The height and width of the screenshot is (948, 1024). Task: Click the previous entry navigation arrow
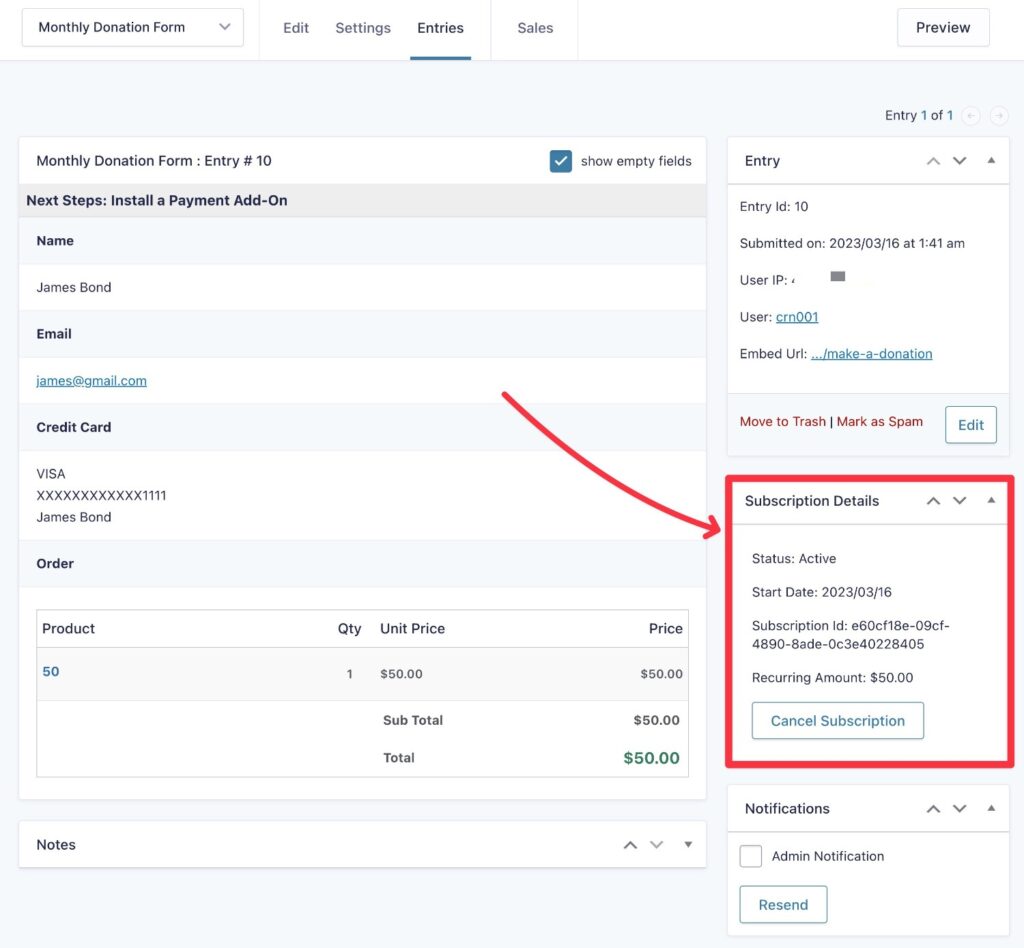[x=970, y=115]
